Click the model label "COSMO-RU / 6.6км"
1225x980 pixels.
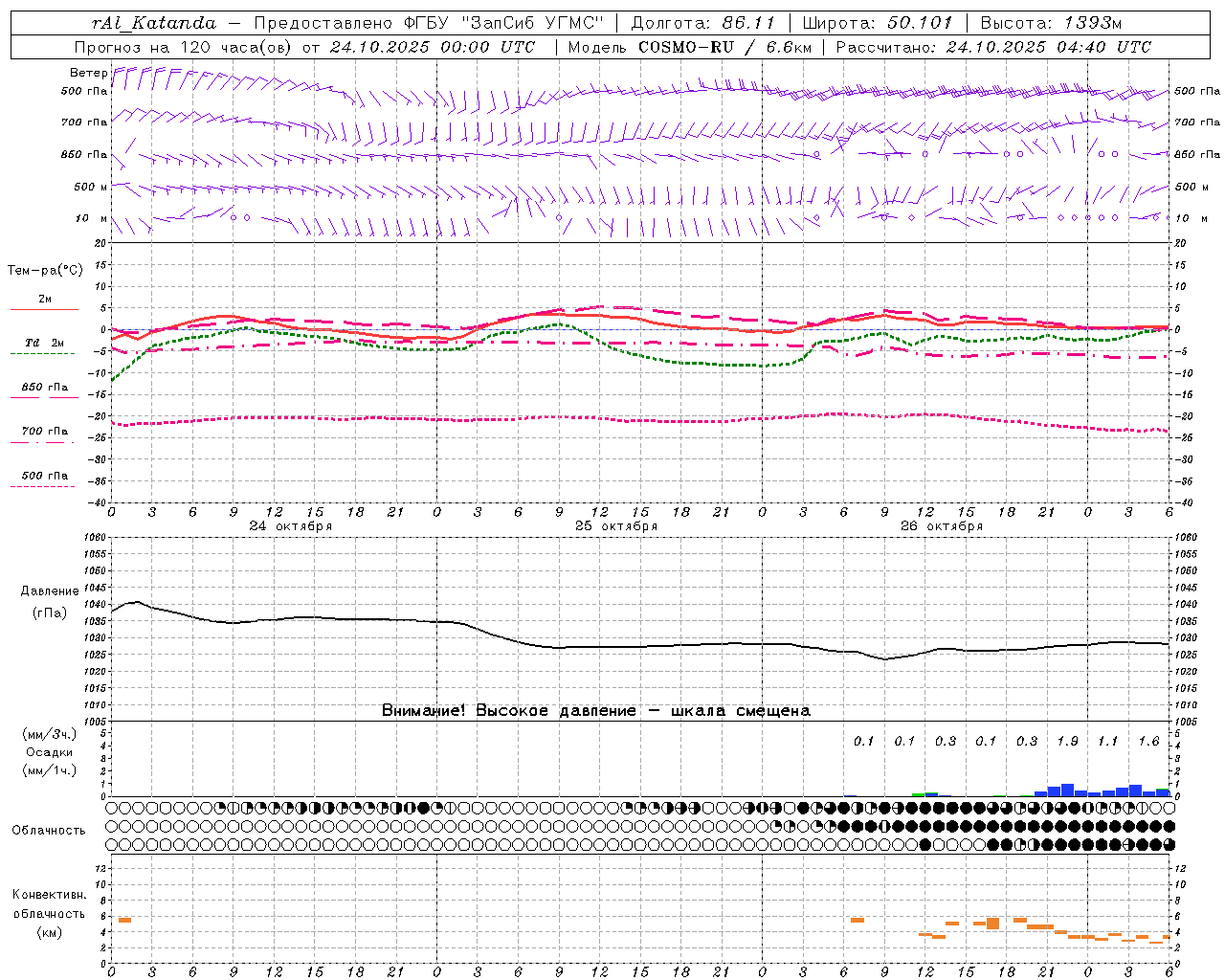click(x=725, y=47)
